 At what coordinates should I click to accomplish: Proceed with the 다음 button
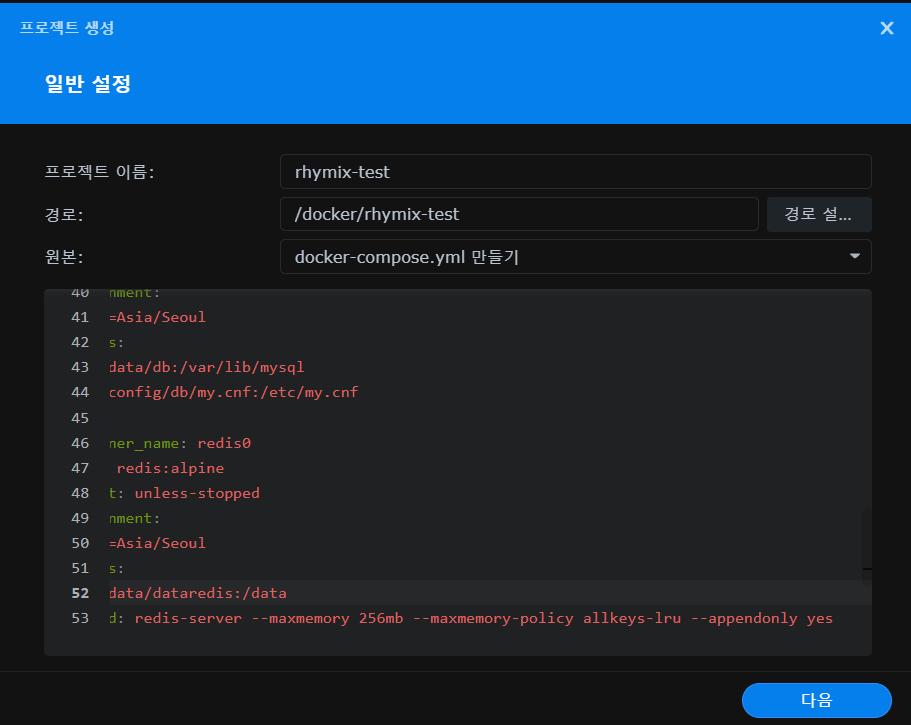click(816, 700)
